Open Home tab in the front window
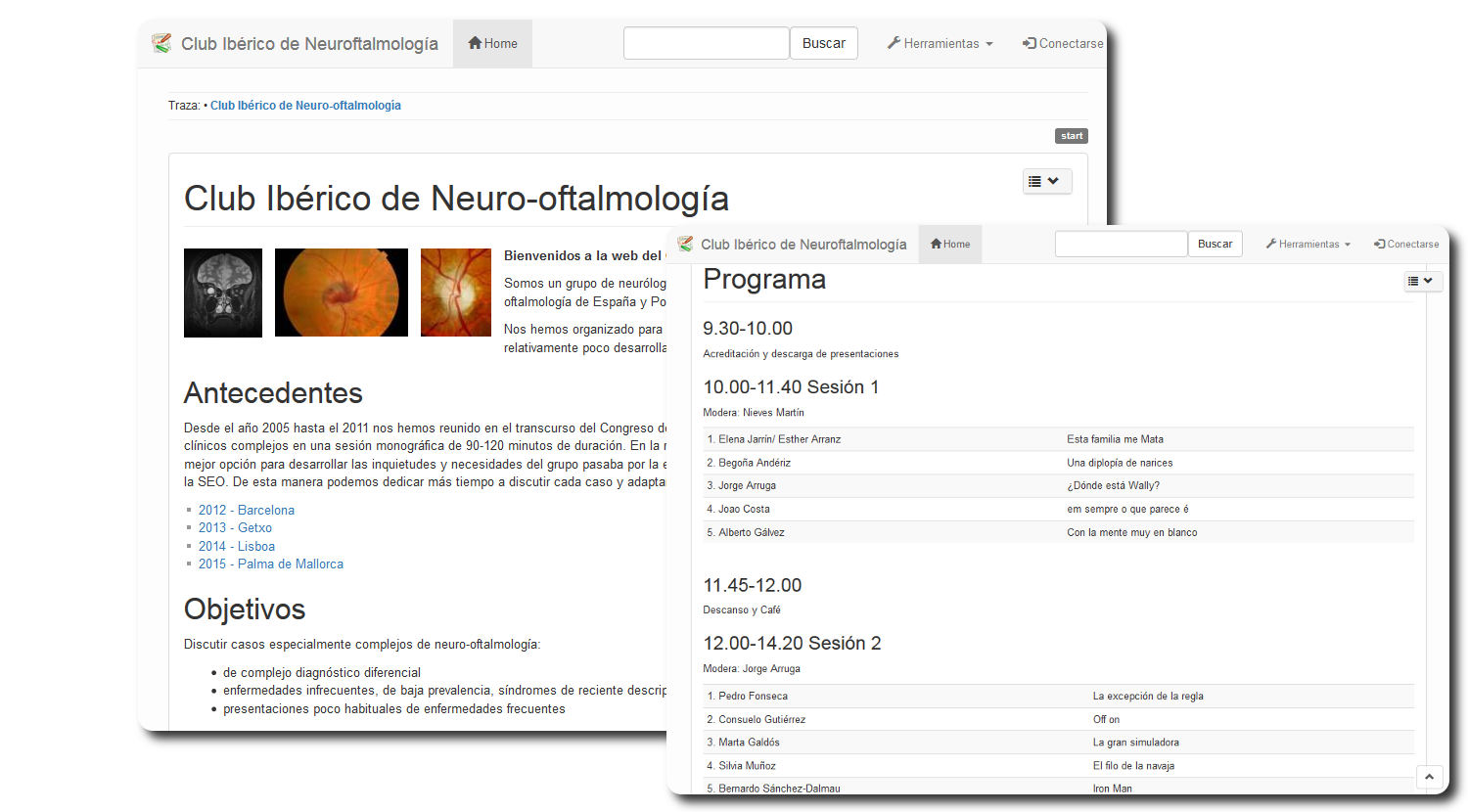Viewport: 1468px width, 812px height. click(950, 245)
